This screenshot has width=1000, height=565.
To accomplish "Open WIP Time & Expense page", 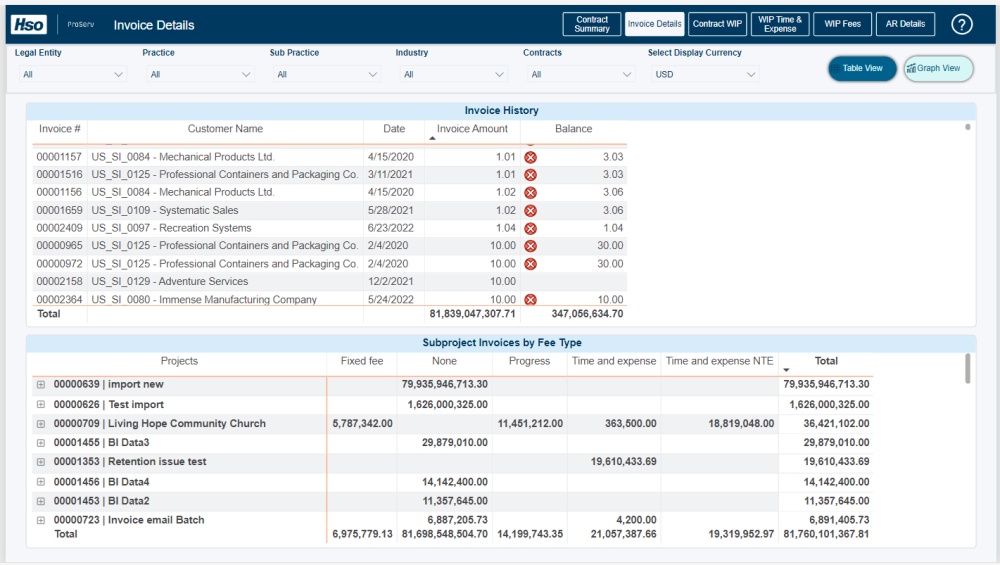I will coord(780,24).
